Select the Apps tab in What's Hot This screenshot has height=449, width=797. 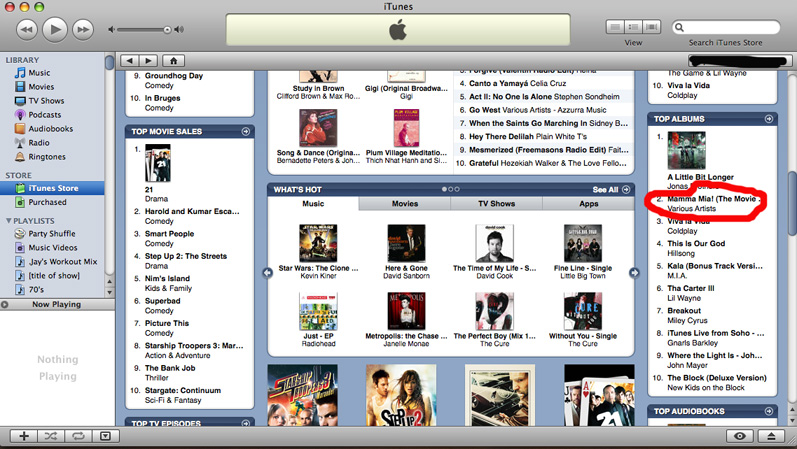click(589, 204)
